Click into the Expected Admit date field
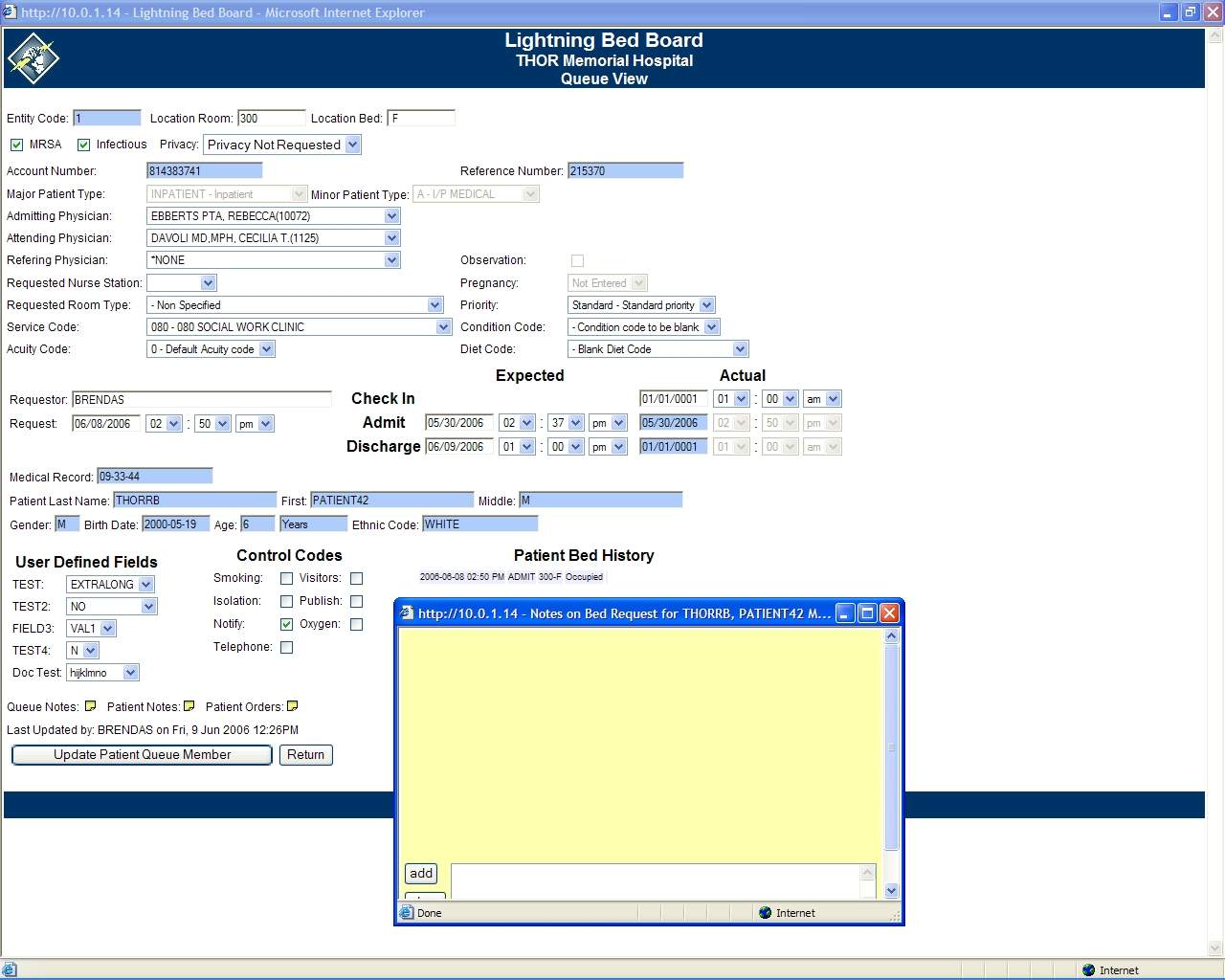The width and height of the screenshot is (1225, 980). point(459,423)
